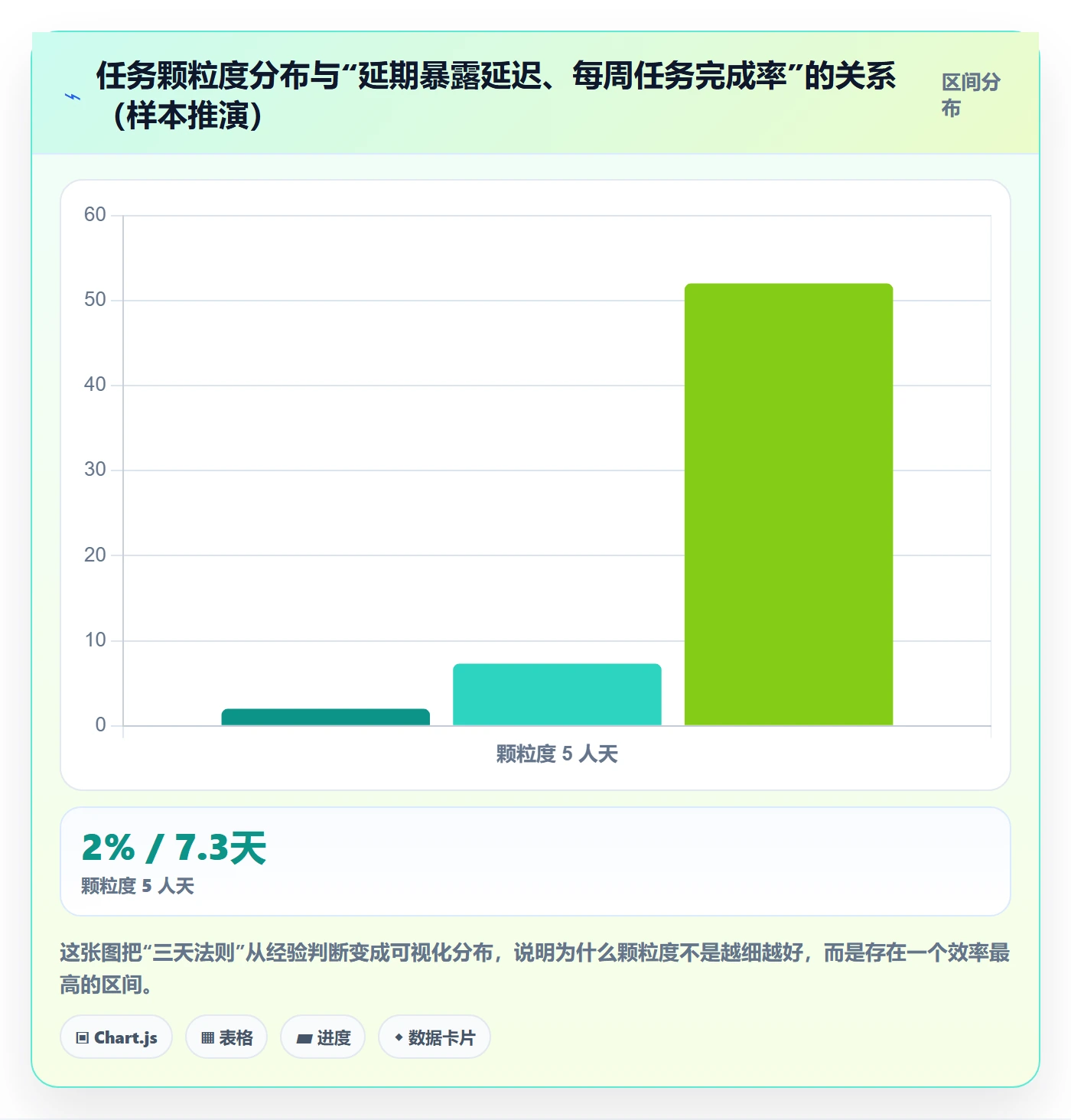Image resolution: width=1071 pixels, height=1120 pixels.
Task: Click the card title about 任务颗粒度分布
Action: click(x=496, y=96)
